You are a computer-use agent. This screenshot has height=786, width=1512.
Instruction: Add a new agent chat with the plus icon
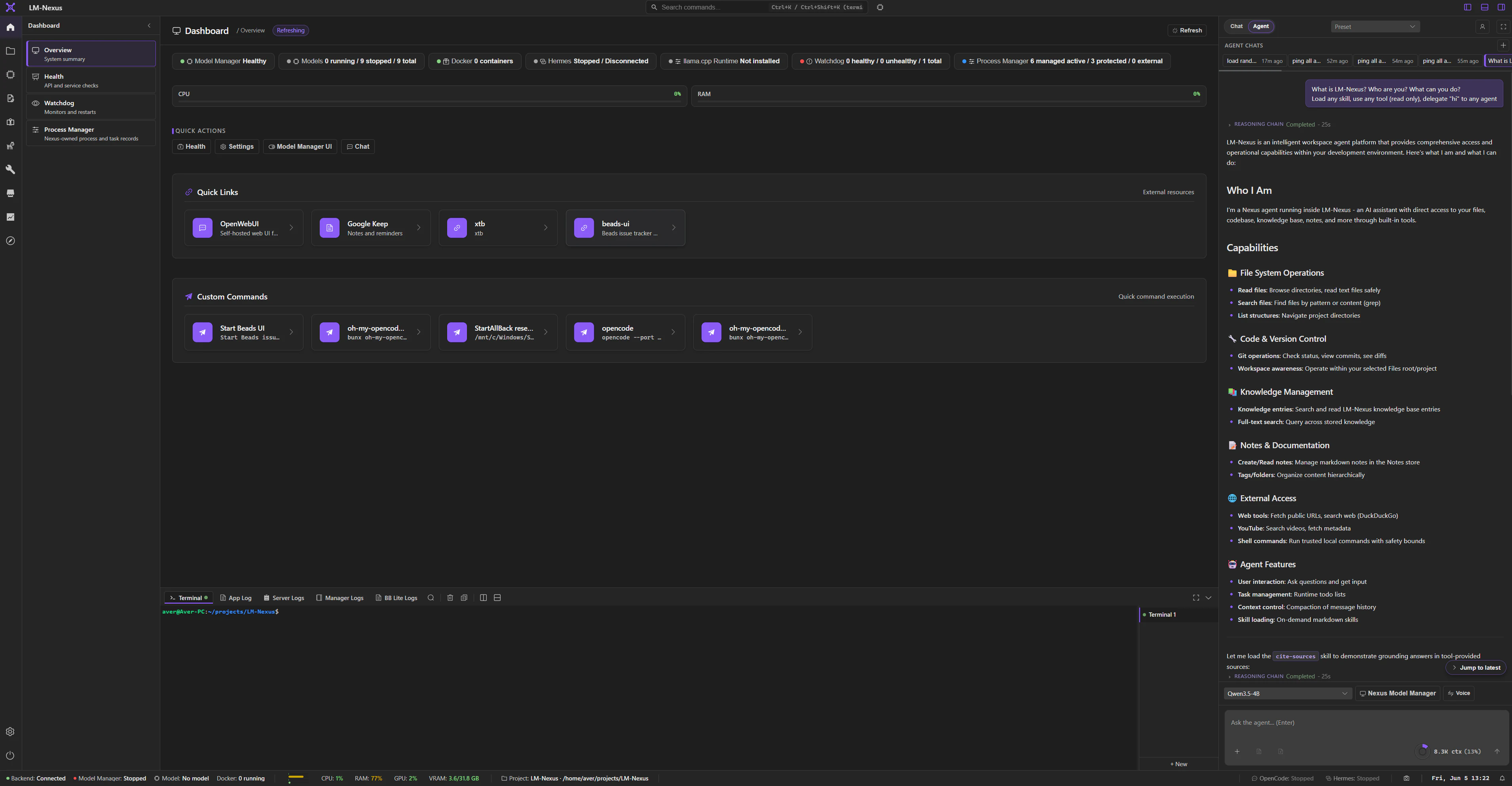click(x=1503, y=45)
